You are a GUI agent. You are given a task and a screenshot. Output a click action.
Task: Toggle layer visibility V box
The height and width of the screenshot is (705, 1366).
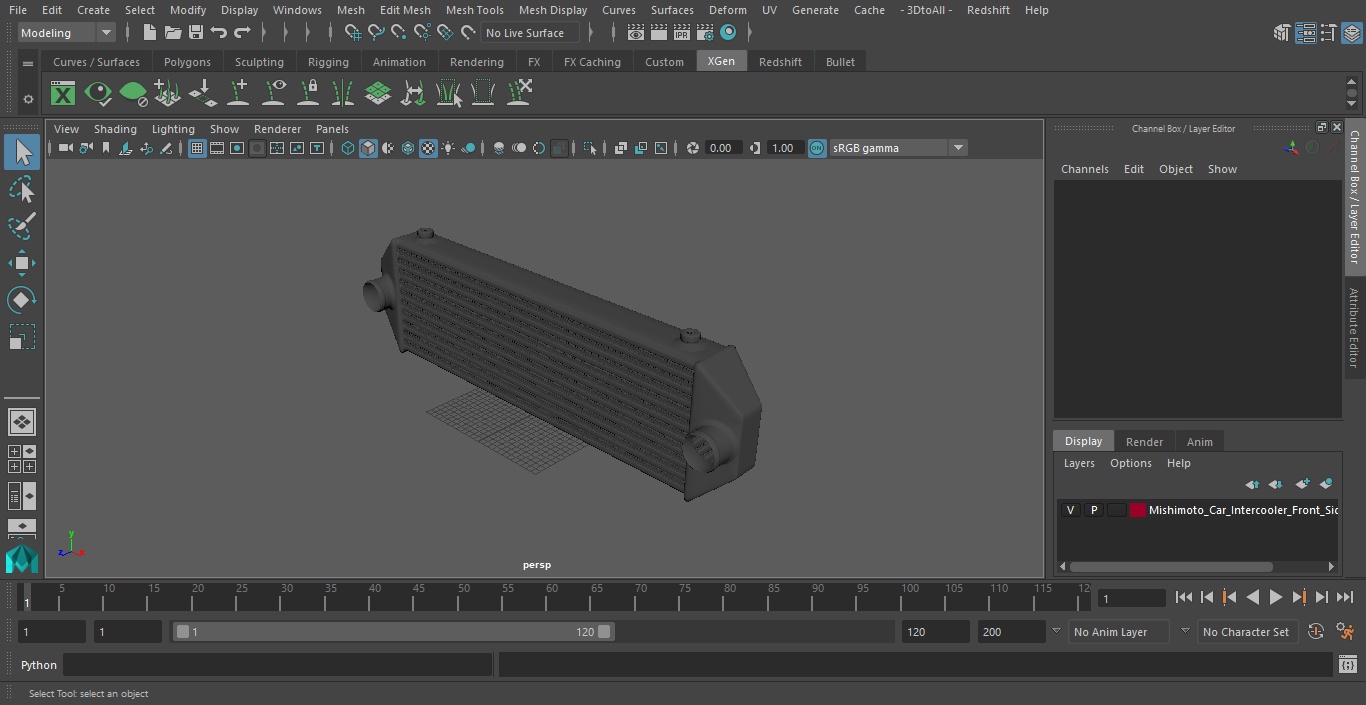pyautogui.click(x=1070, y=510)
